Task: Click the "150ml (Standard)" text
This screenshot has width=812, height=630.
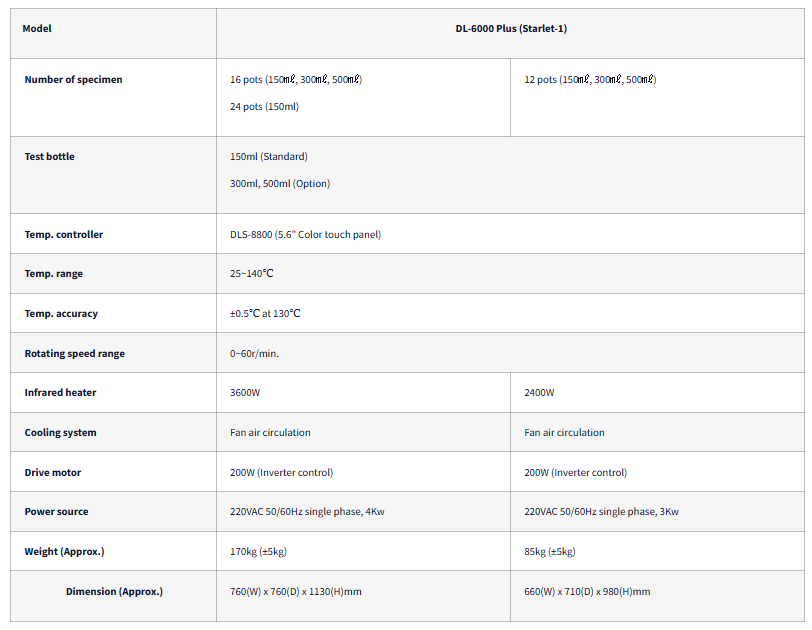Action: click(x=268, y=157)
